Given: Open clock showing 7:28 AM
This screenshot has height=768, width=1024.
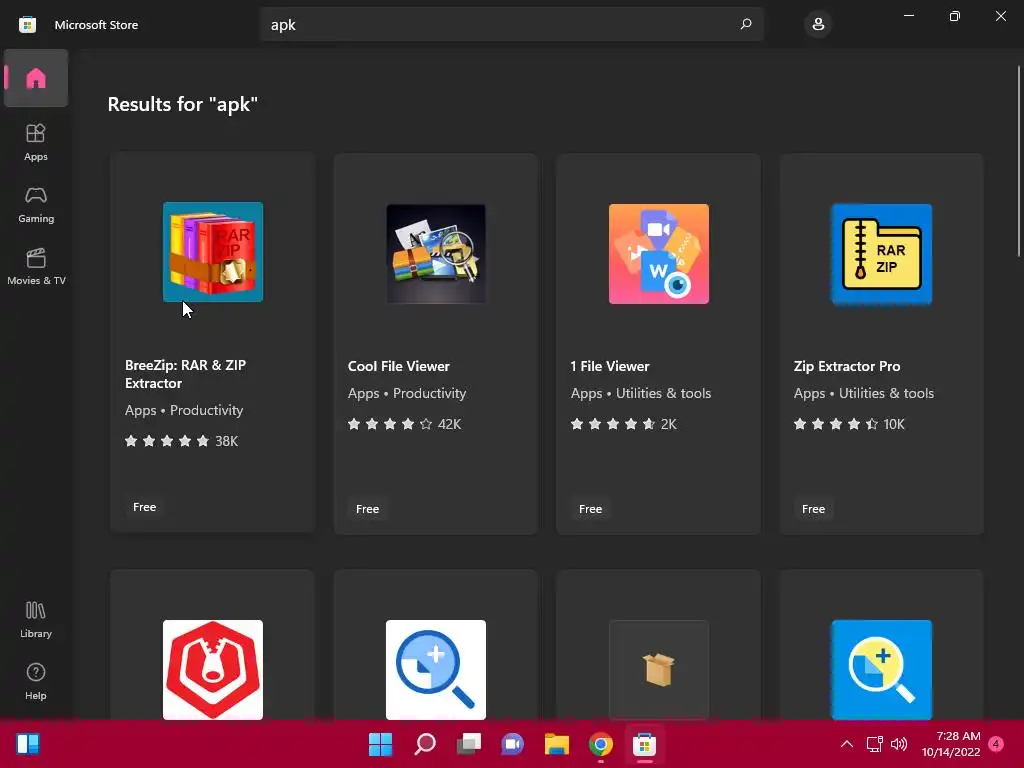Looking at the screenshot, I should pyautogui.click(x=951, y=744).
